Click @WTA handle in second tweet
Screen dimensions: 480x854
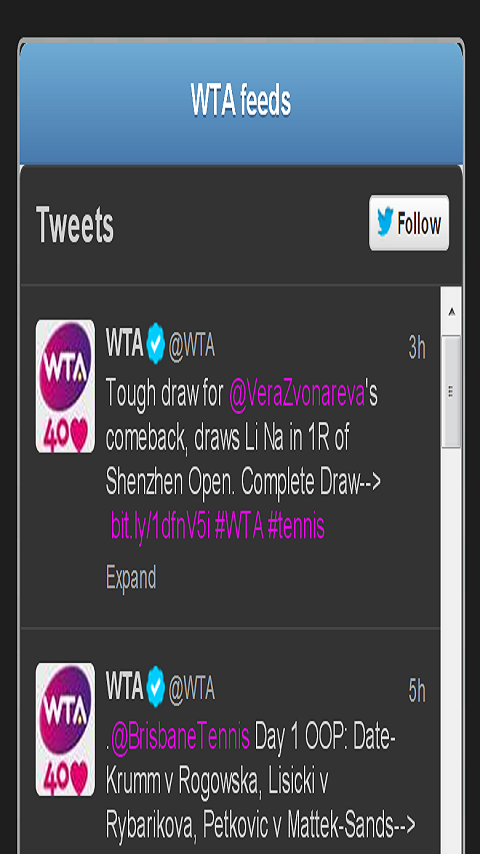(192, 689)
